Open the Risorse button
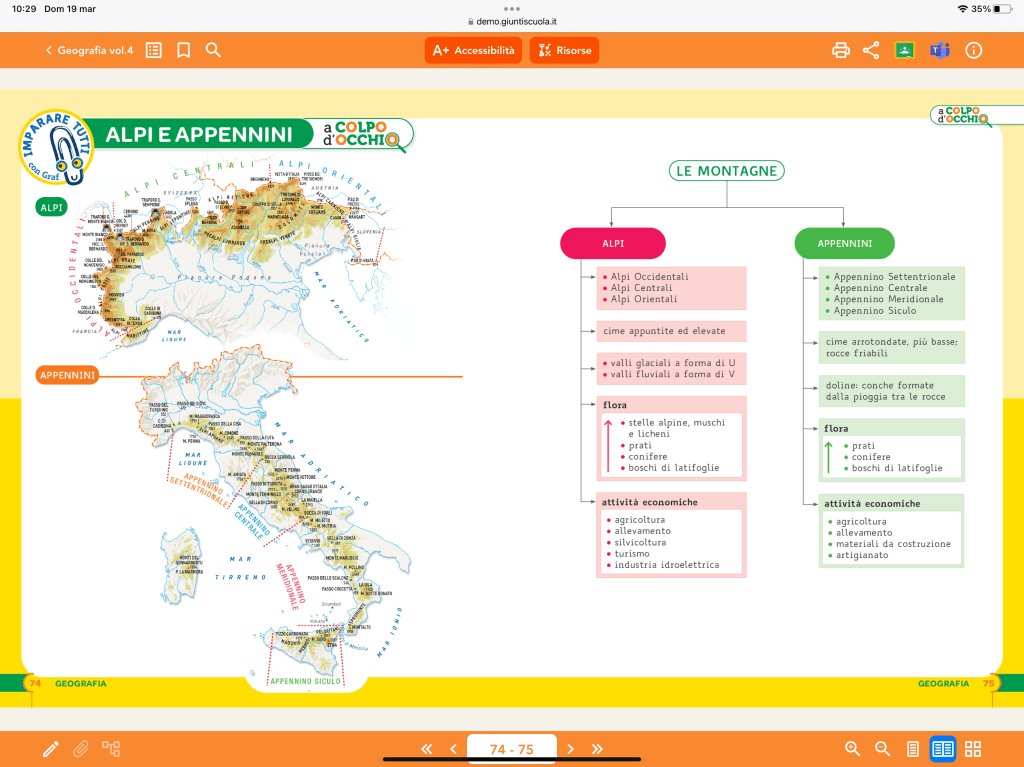The height and width of the screenshot is (767, 1024). coord(564,50)
